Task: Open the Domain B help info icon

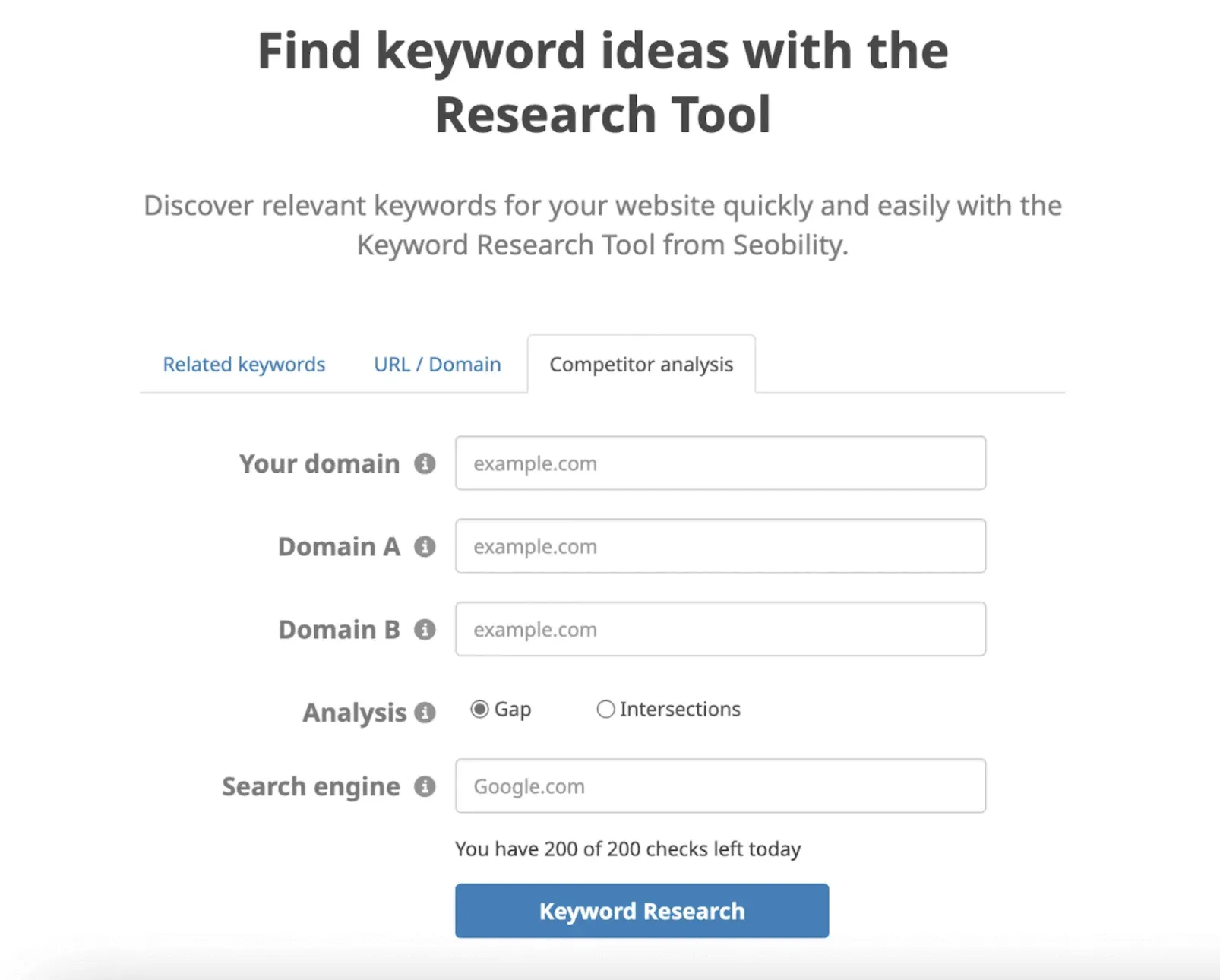Action: (x=425, y=629)
